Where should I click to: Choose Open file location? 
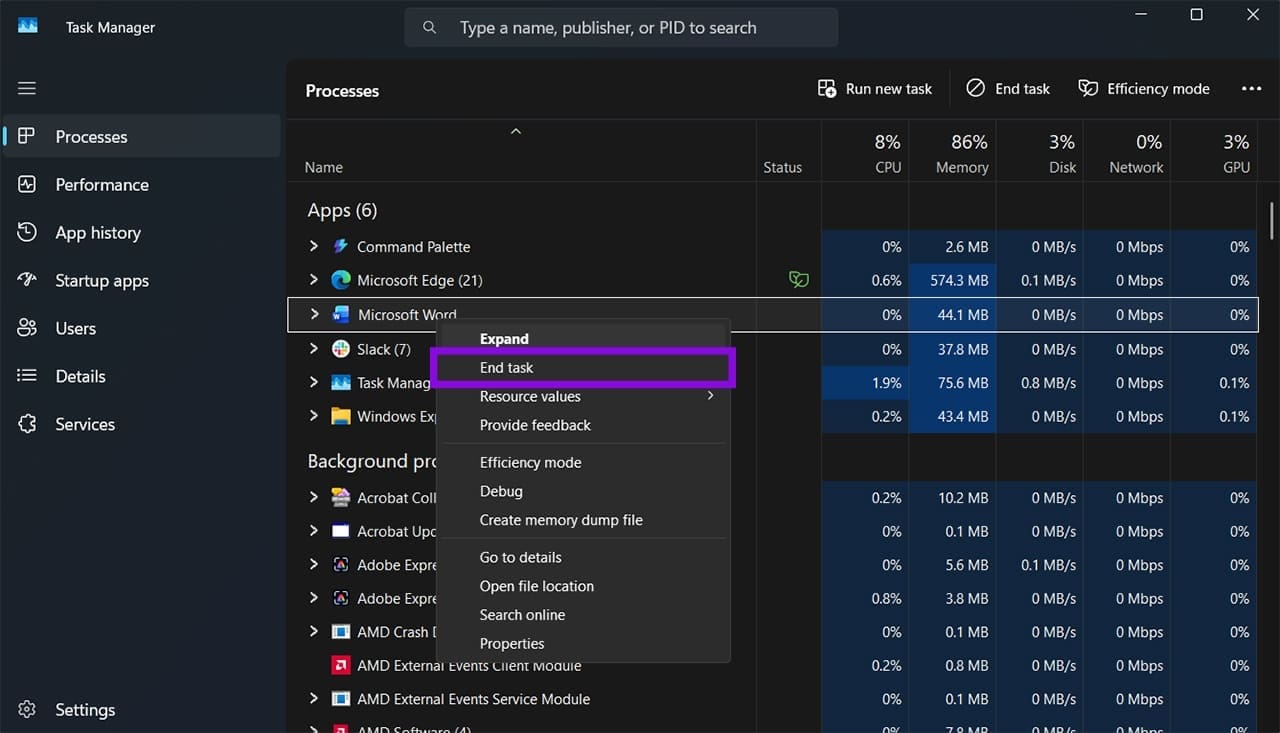coord(583,586)
